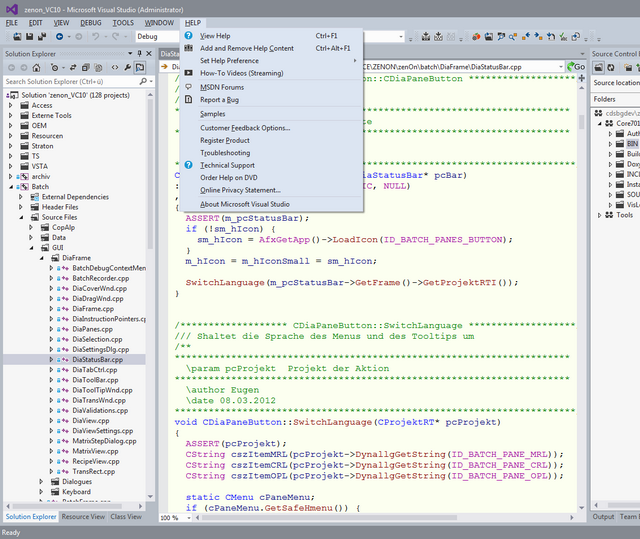Image resolution: width=640 pixels, height=539 pixels.
Task: Open the Debug configuration dropdown
Action: click(157, 37)
